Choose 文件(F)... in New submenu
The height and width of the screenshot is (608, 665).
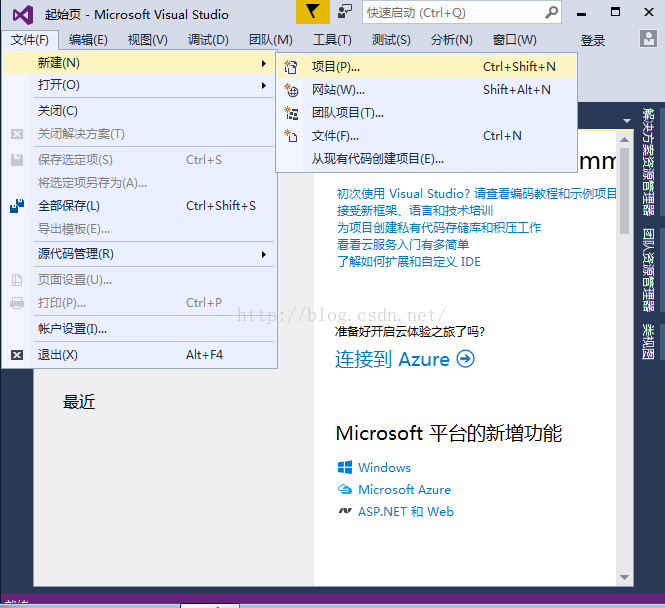[427, 136]
